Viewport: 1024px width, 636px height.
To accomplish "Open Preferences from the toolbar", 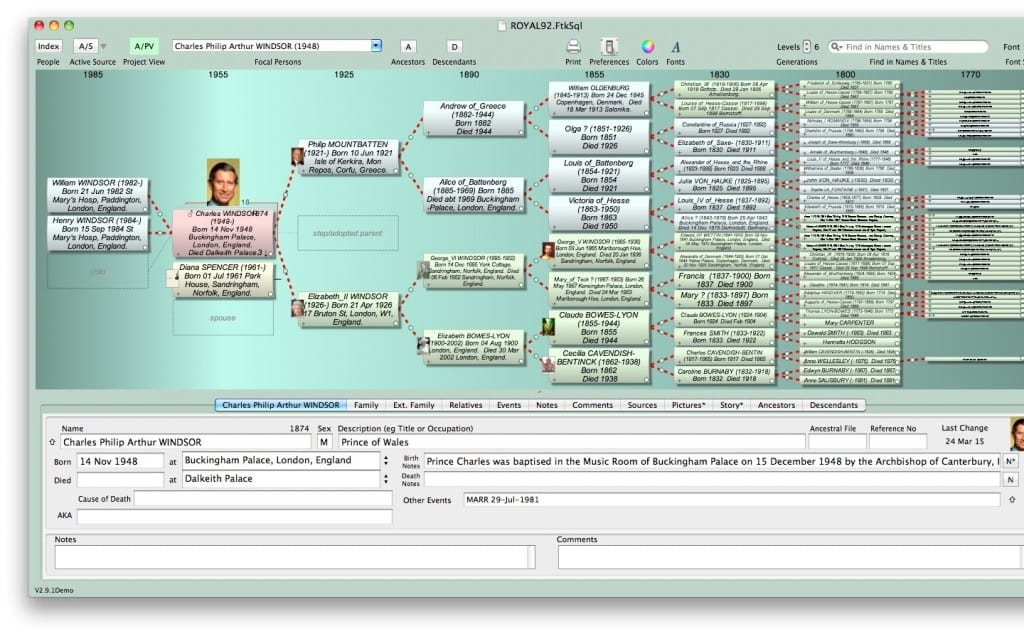I will point(609,46).
